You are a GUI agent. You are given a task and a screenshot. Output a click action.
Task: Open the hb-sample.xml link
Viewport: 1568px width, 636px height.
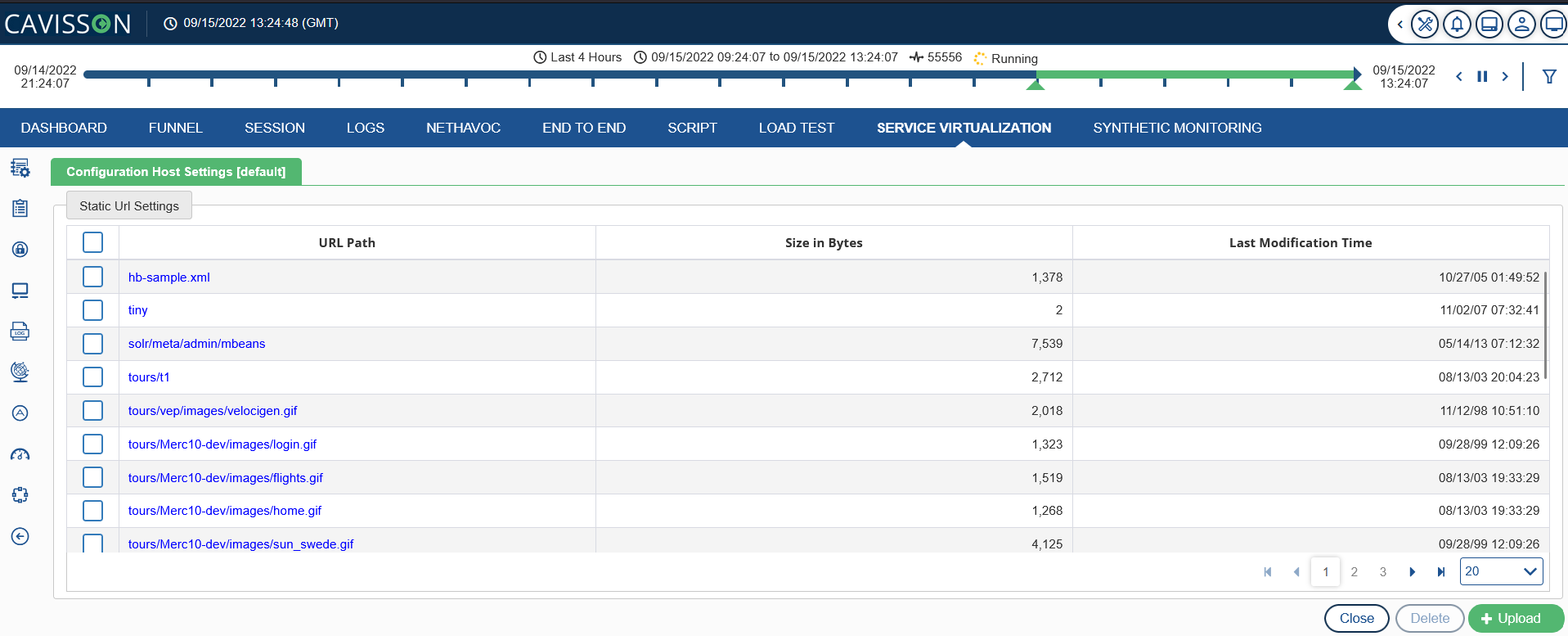point(169,277)
